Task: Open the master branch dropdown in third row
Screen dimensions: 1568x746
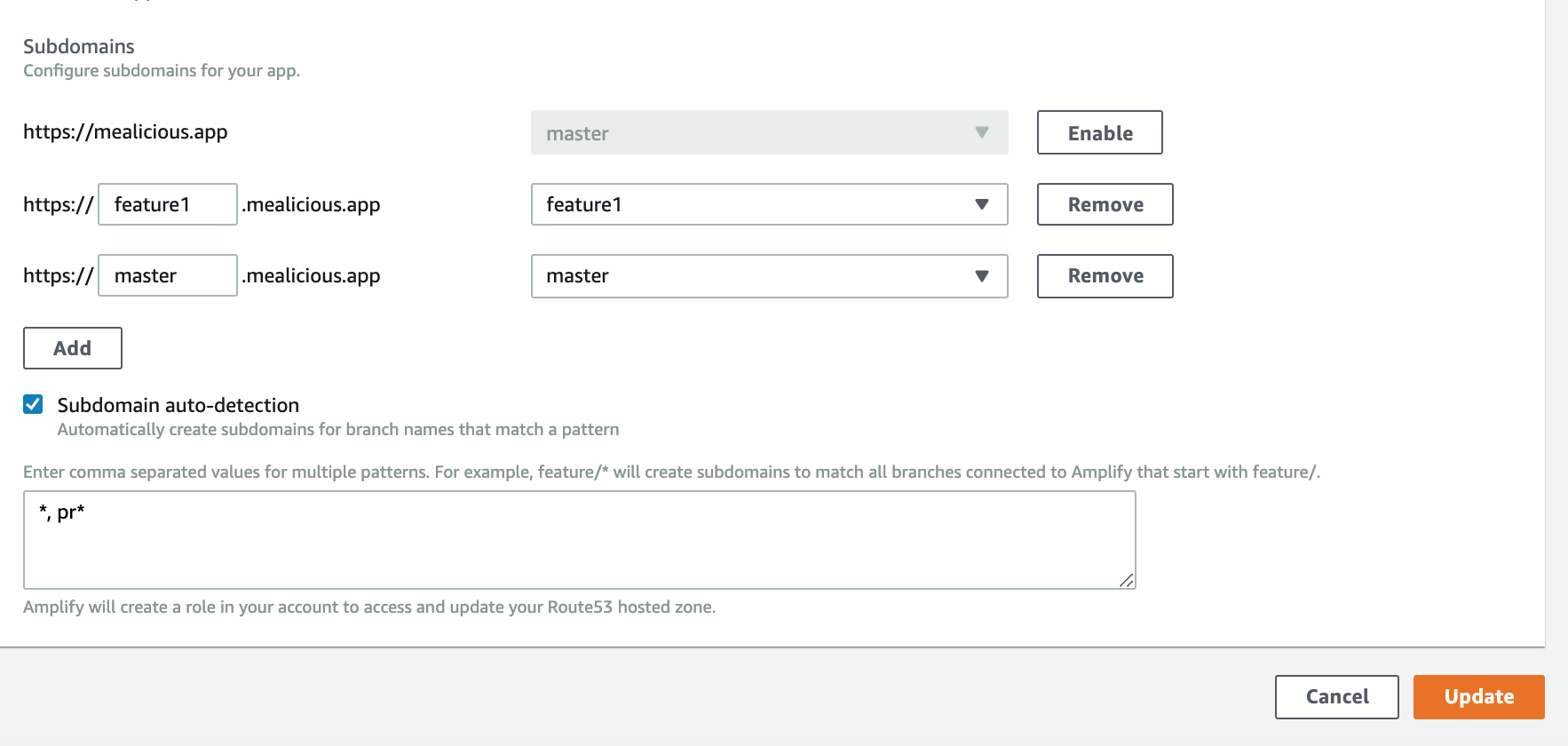Action: [769, 276]
